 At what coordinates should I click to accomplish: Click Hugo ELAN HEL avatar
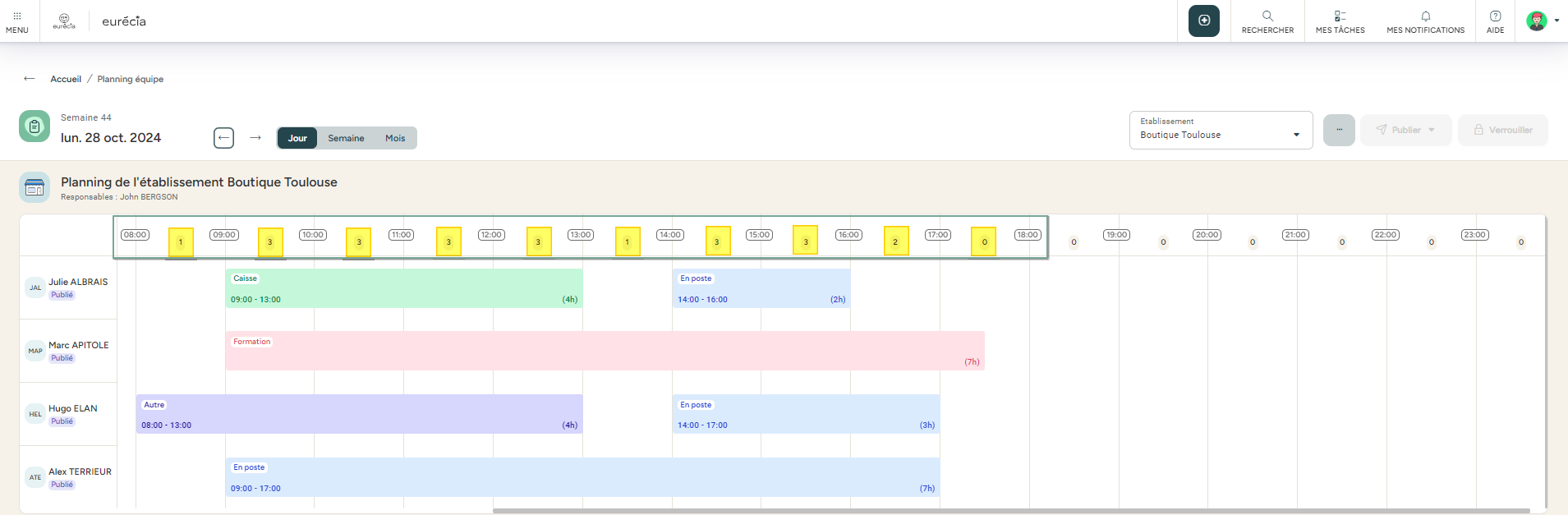click(x=35, y=414)
